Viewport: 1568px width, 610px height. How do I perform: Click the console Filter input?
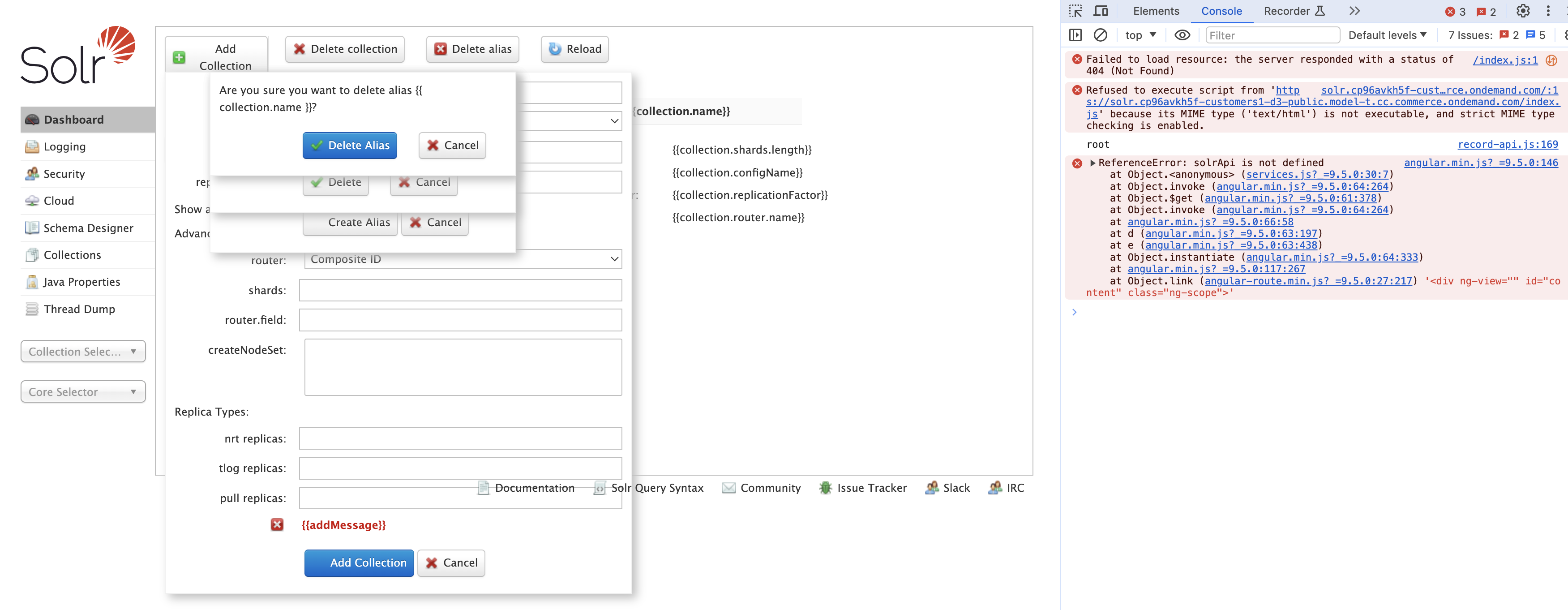[x=1273, y=35]
